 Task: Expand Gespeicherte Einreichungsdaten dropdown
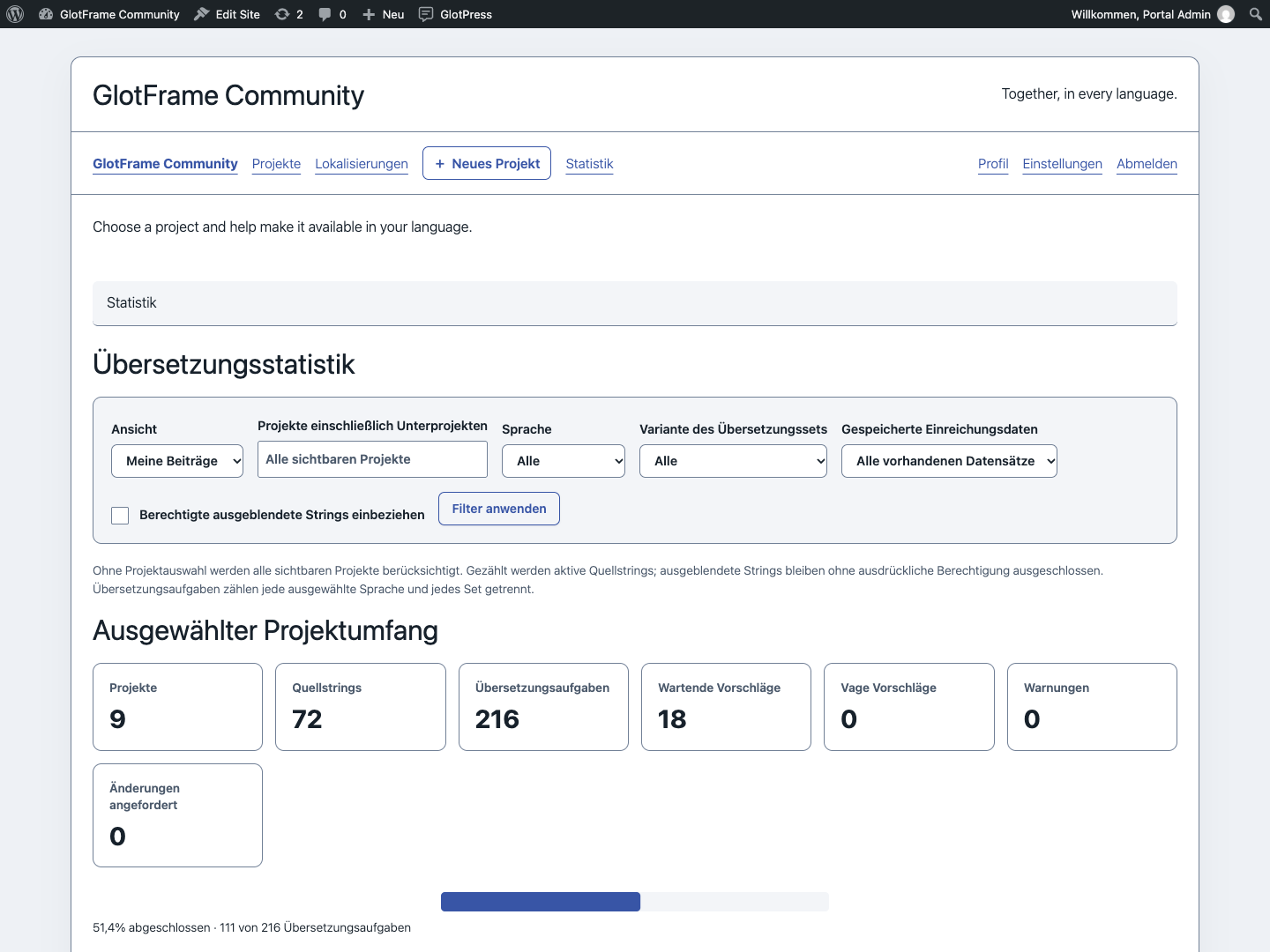[x=949, y=461]
